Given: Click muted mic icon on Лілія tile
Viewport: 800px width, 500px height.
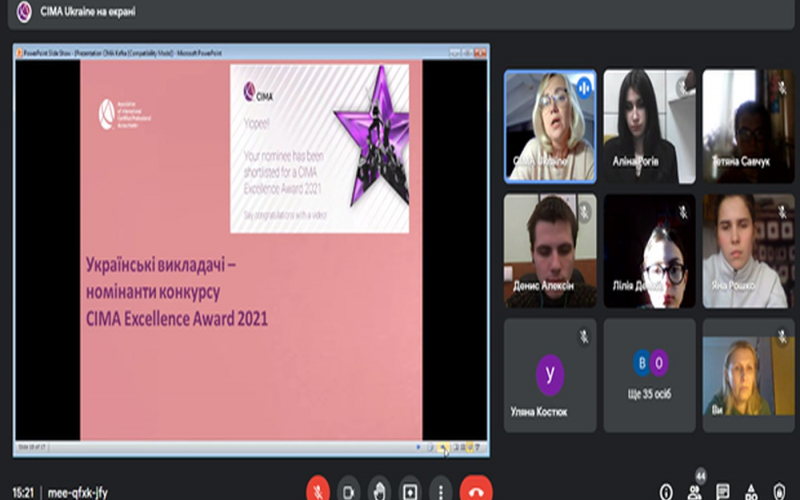Looking at the screenshot, I should pyautogui.click(x=683, y=212).
